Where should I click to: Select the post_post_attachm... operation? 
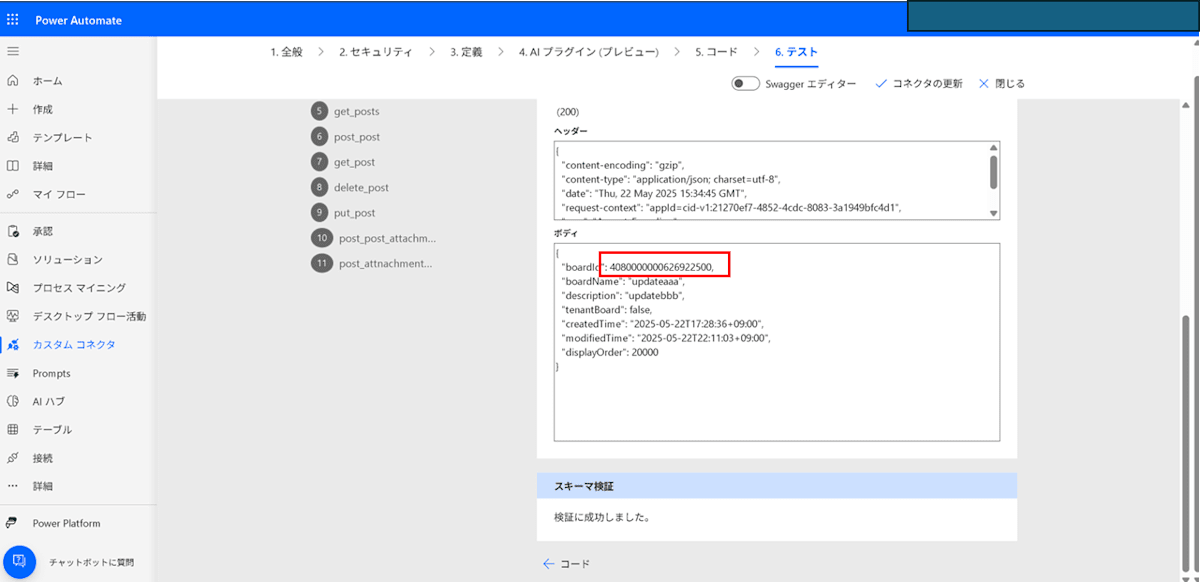pos(388,238)
